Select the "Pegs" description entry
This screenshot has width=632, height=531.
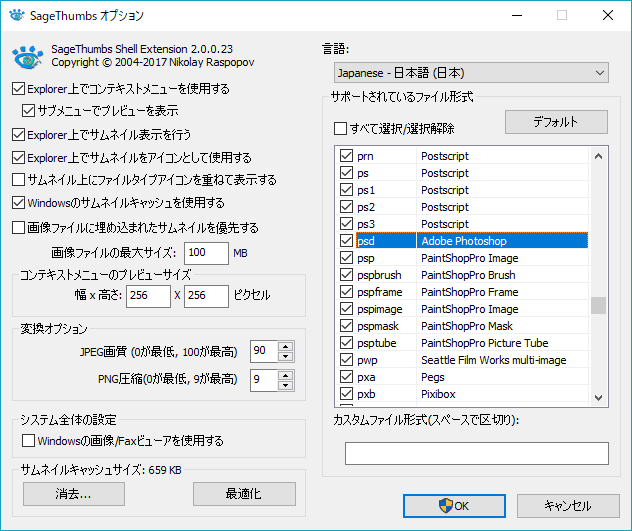[x=433, y=377]
